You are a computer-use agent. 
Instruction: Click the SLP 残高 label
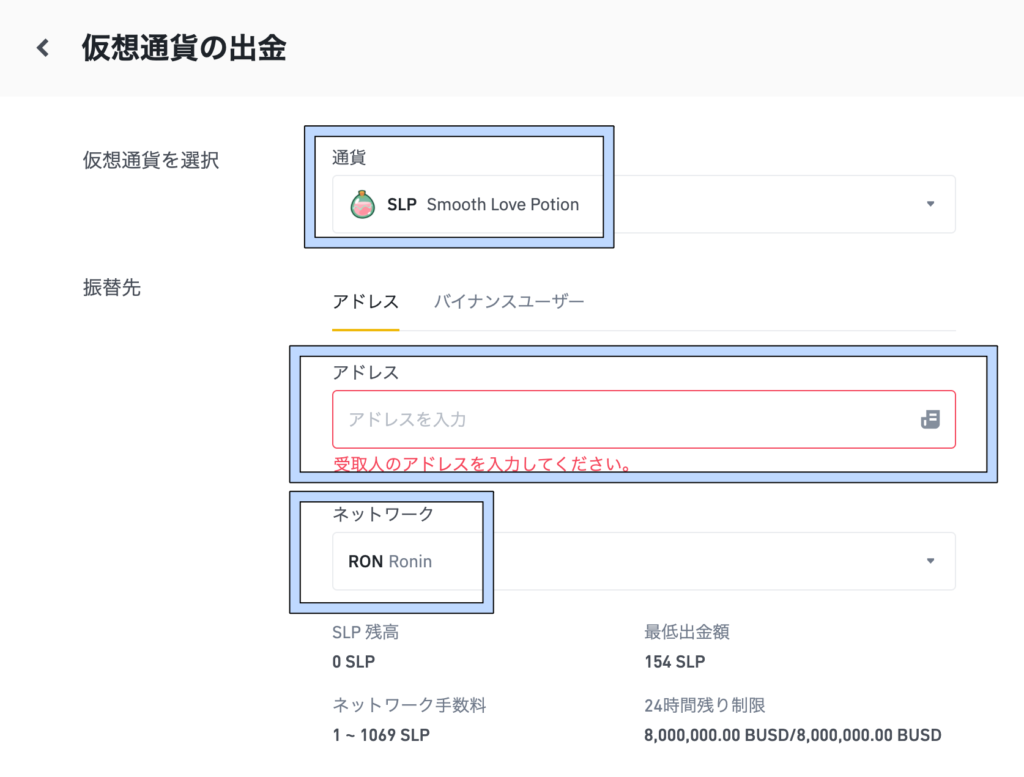(x=365, y=632)
